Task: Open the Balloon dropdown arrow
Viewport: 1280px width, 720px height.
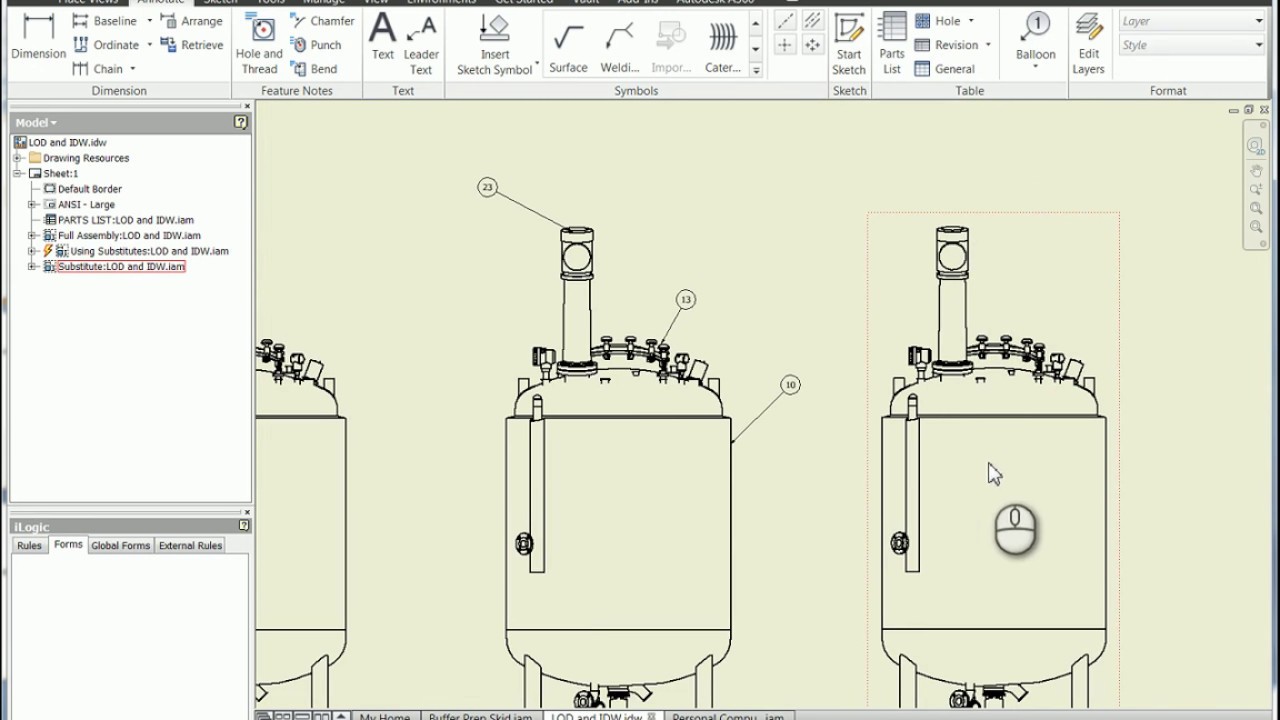Action: 1036,68
